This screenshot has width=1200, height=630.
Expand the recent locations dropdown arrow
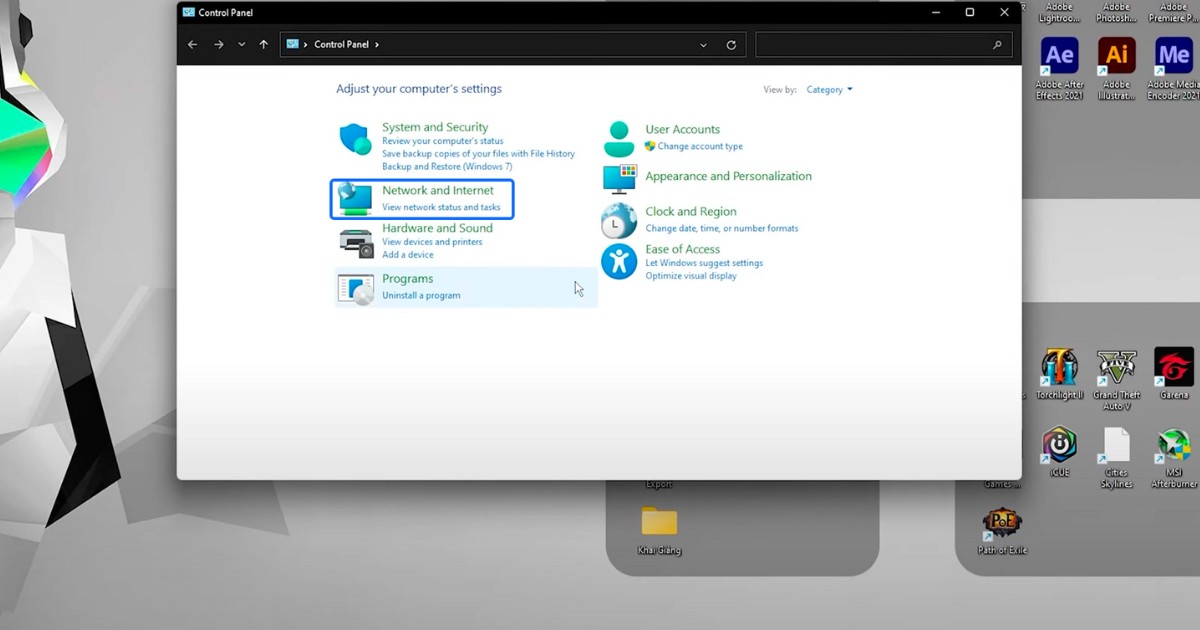(x=242, y=45)
